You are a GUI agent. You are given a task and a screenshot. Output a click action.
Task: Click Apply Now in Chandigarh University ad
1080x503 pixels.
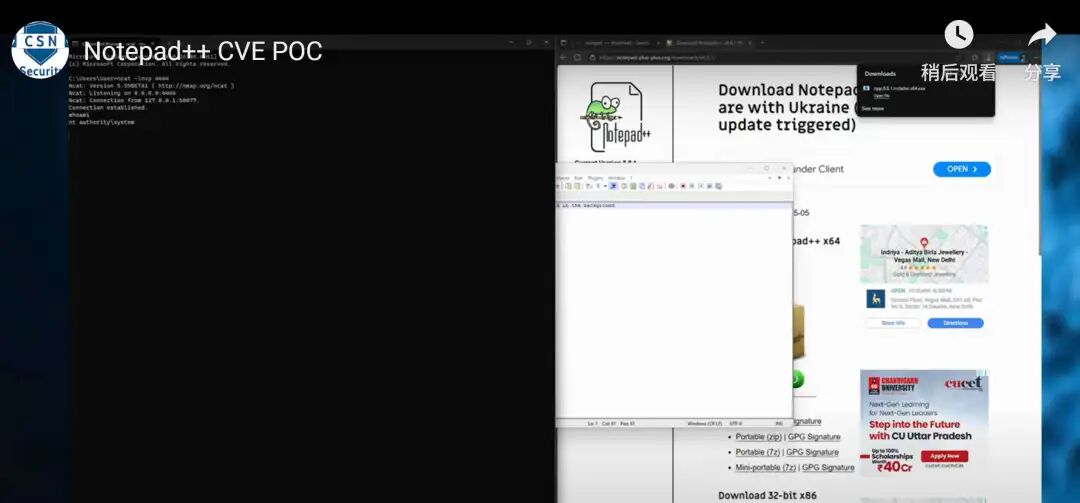pyautogui.click(x=944, y=456)
